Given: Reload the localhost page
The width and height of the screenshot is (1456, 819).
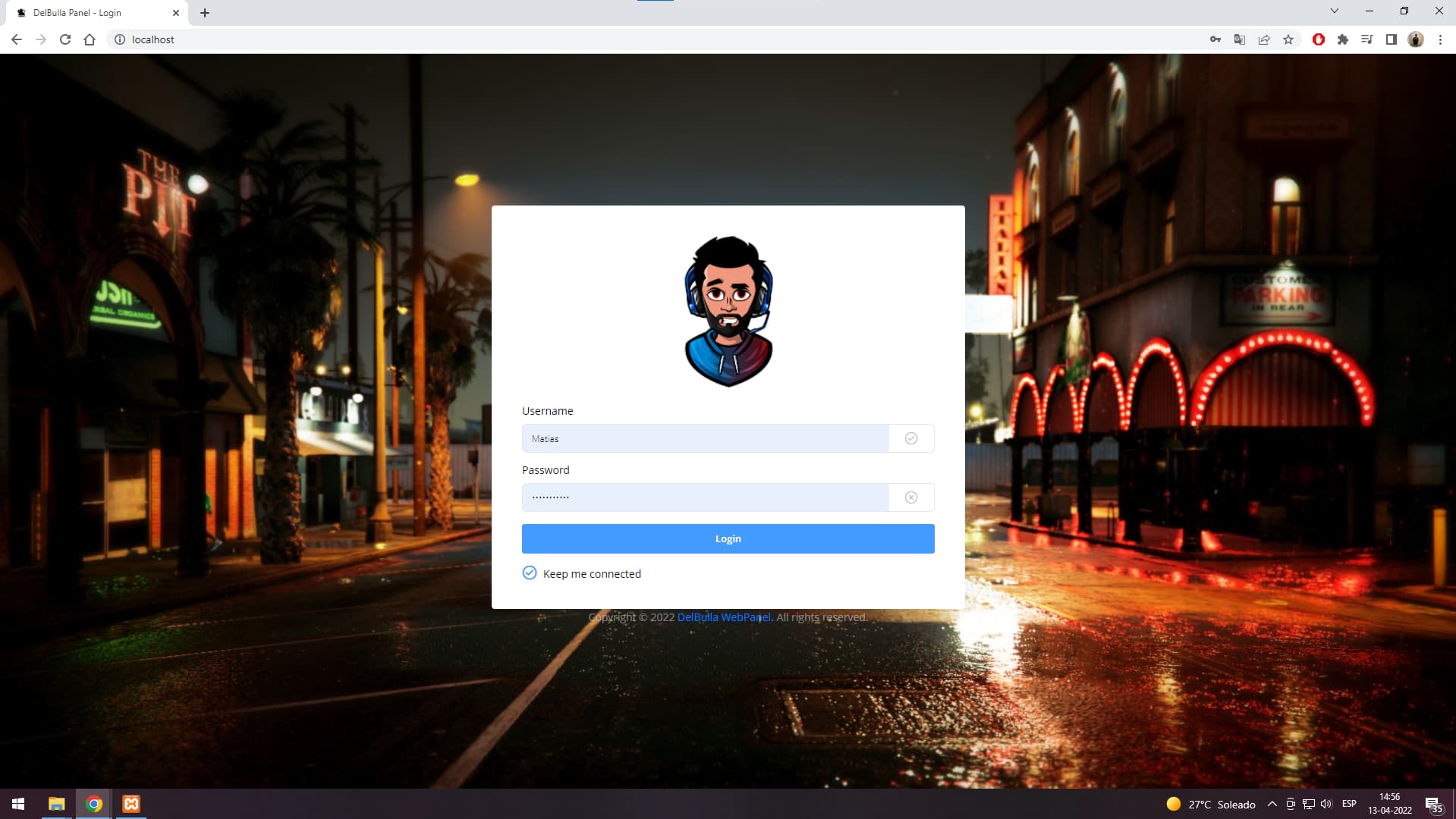Looking at the screenshot, I should [65, 39].
